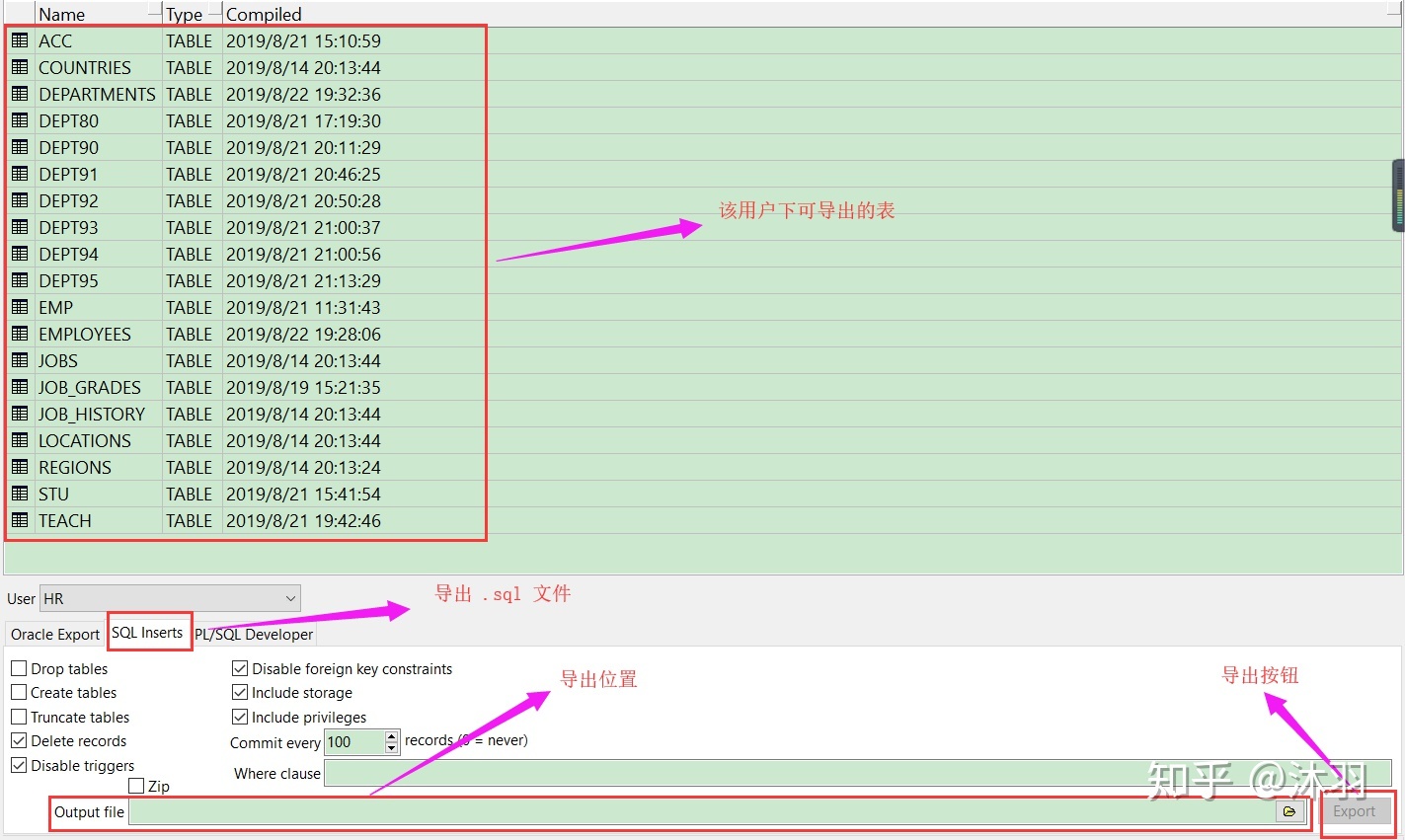Uncheck the Disable triggers option
The width and height of the screenshot is (1405, 840).
(x=19, y=765)
